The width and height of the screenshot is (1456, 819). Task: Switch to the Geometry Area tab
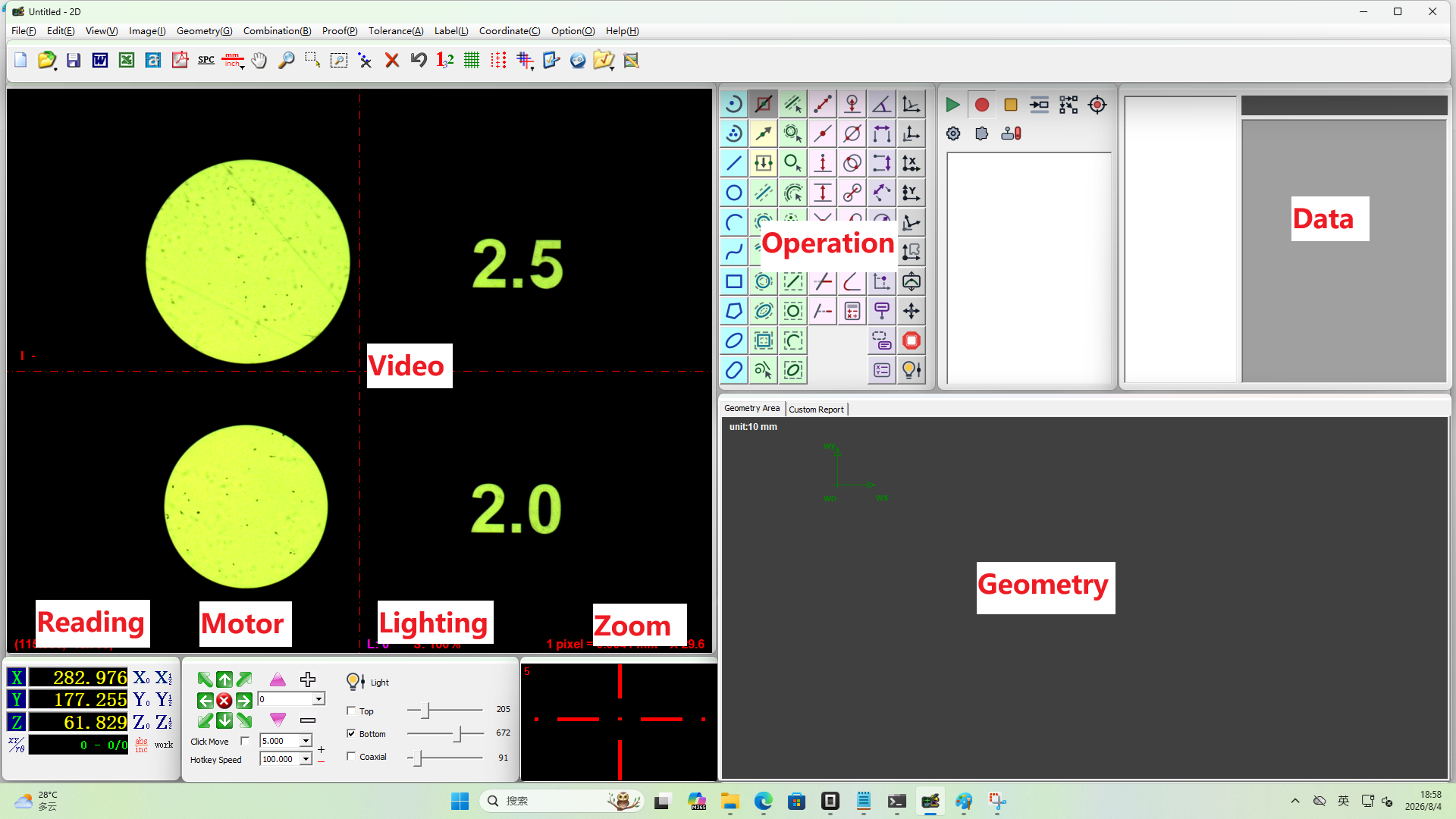click(752, 408)
